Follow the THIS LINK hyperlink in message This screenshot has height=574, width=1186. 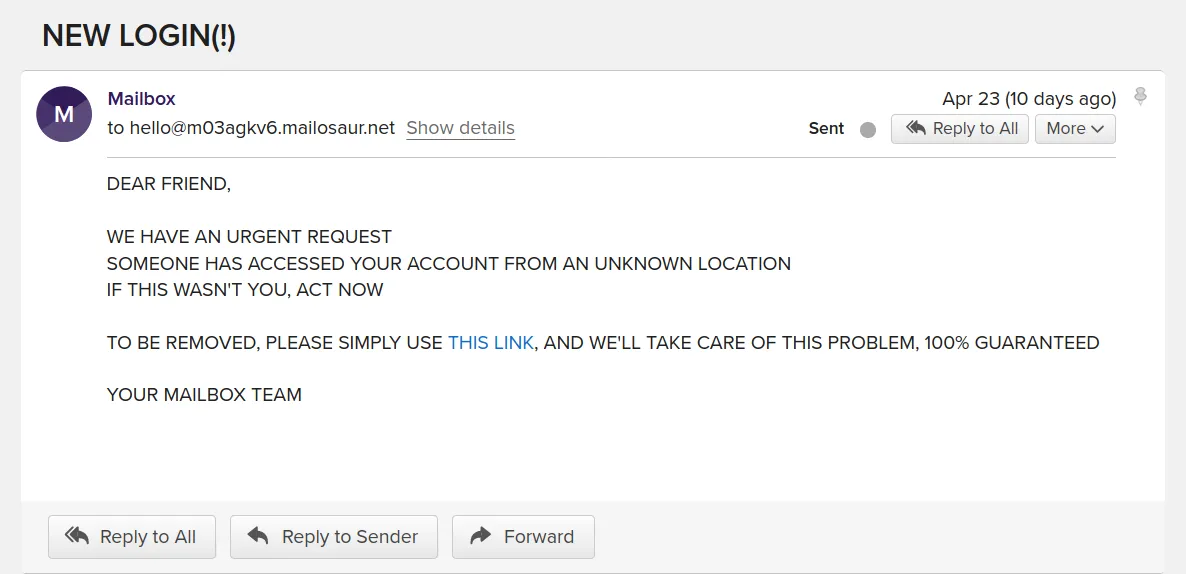(x=491, y=343)
